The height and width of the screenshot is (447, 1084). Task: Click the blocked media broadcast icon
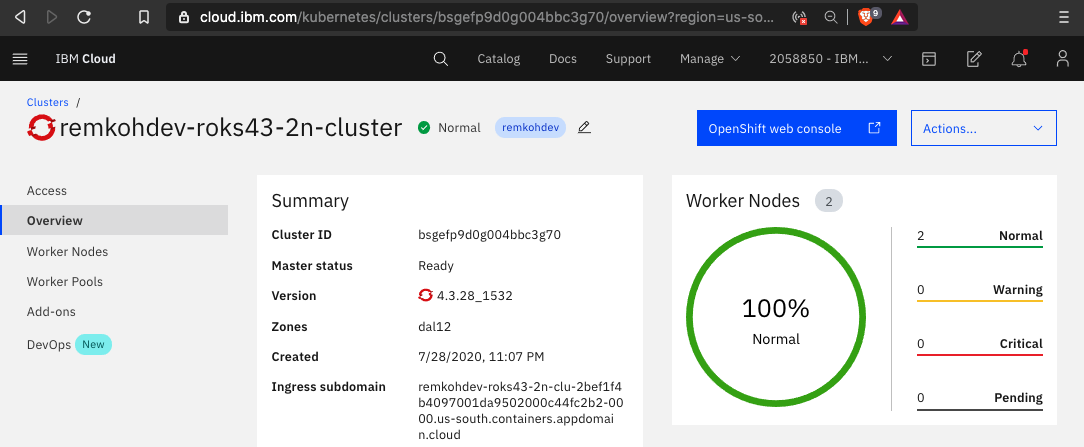[799, 17]
